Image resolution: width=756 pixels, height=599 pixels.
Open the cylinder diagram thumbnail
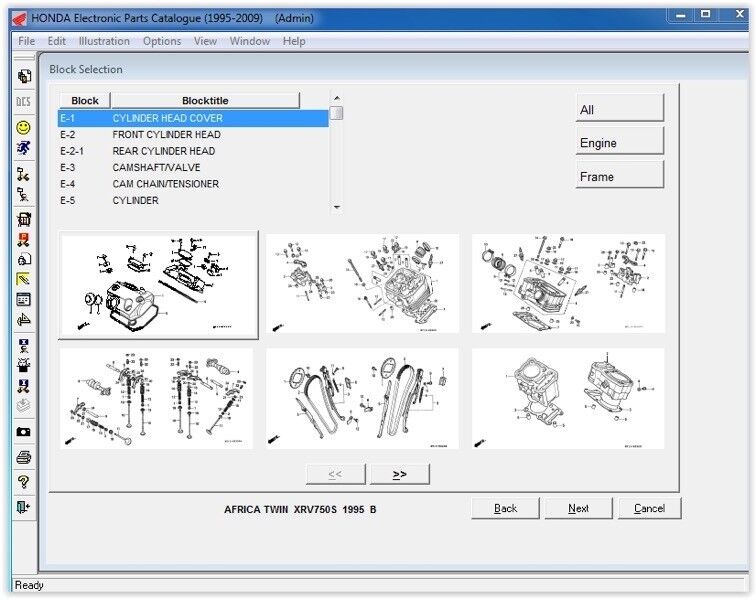[x=568, y=398]
